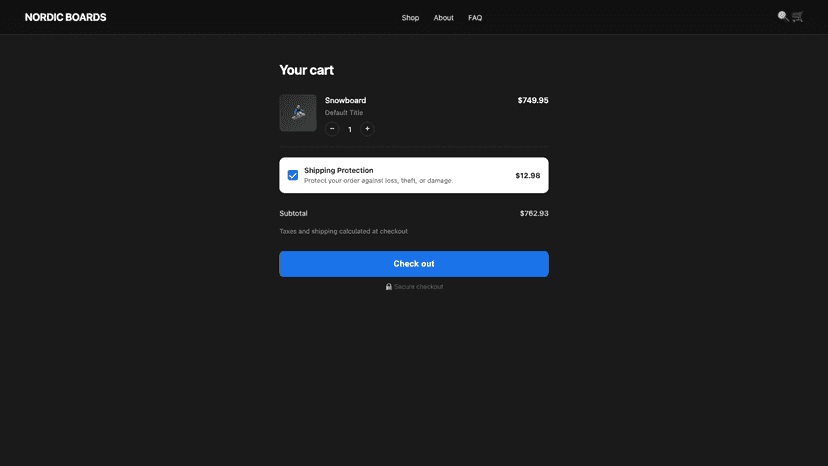The image size is (828, 466).
Task: Click the NORDIC BOARDS logo
Action: [65, 17]
